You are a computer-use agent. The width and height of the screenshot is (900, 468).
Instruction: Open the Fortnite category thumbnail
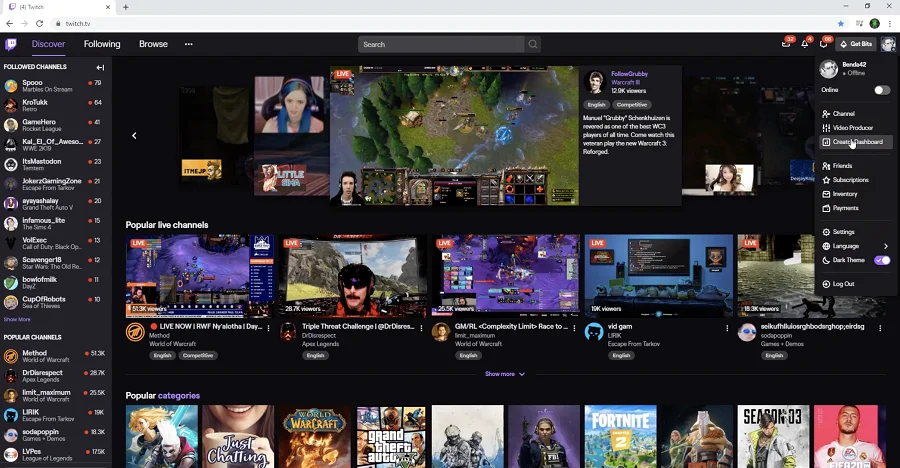[x=620, y=436]
